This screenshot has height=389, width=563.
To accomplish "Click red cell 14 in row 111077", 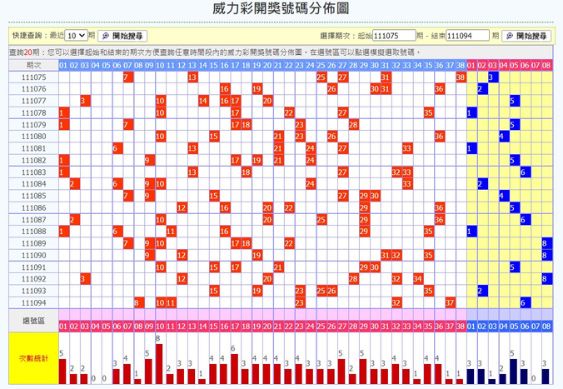I will 203,101.
